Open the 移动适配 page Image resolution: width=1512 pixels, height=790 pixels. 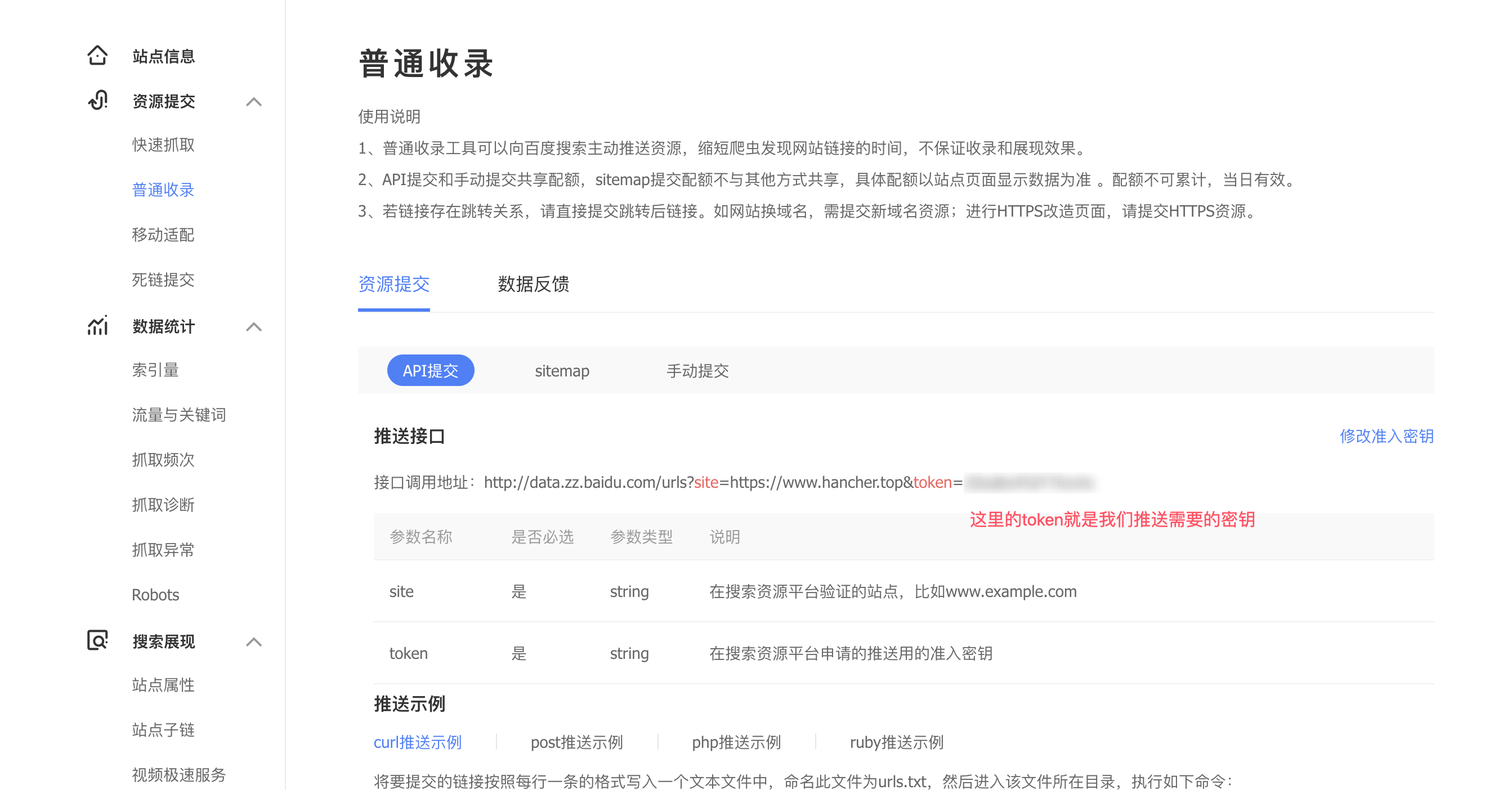(x=163, y=235)
